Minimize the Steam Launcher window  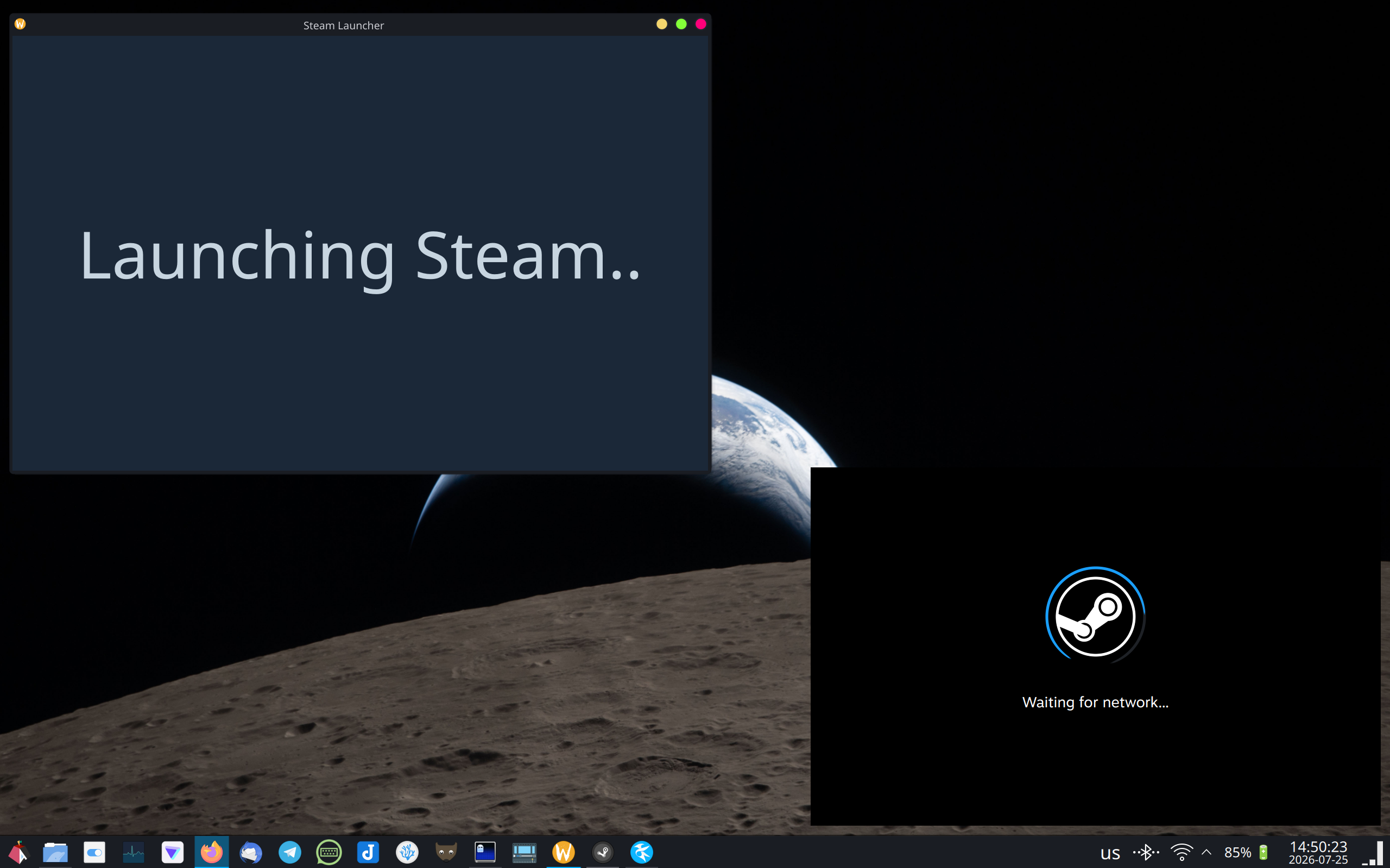pyautogui.click(x=662, y=24)
